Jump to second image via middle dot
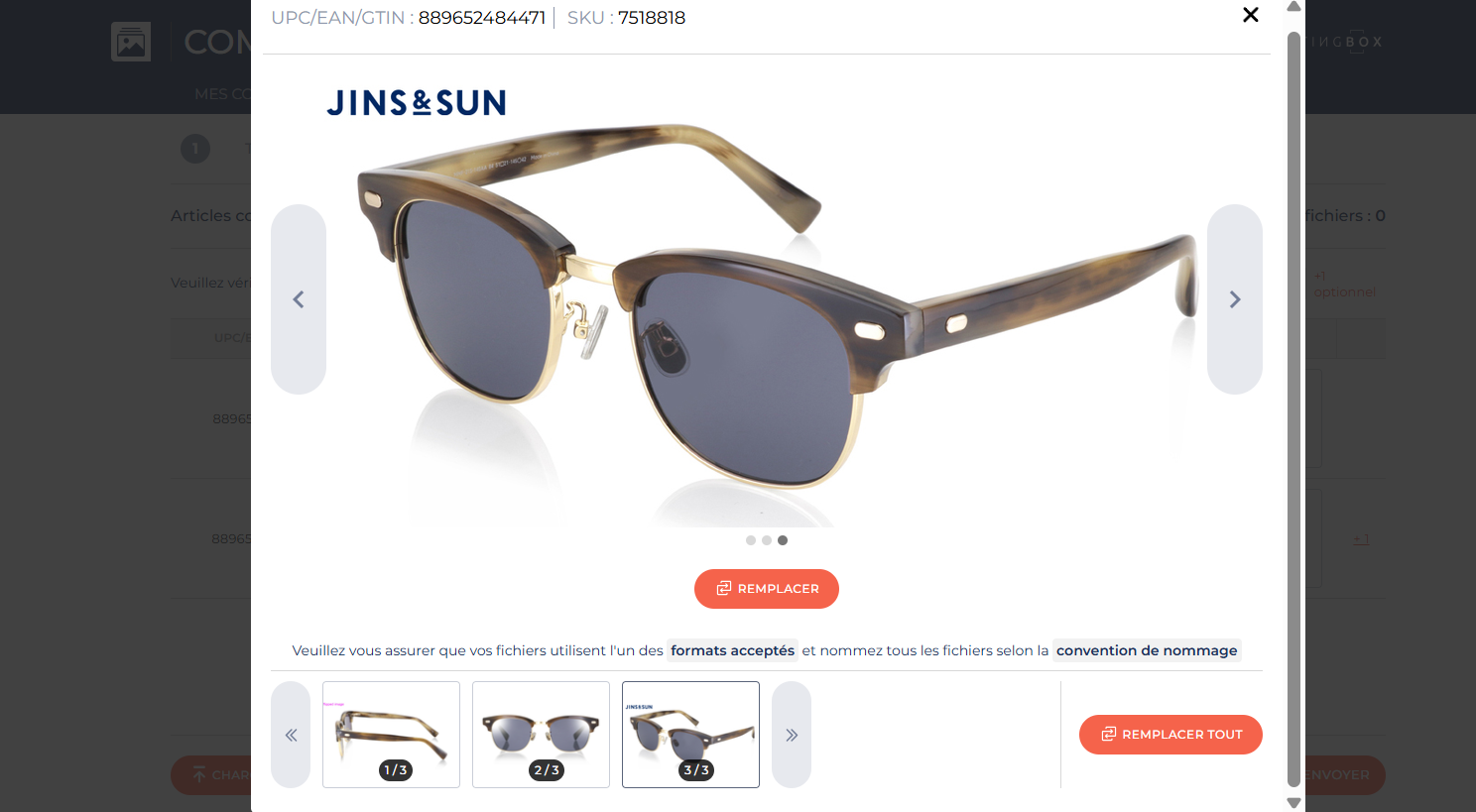 point(767,540)
